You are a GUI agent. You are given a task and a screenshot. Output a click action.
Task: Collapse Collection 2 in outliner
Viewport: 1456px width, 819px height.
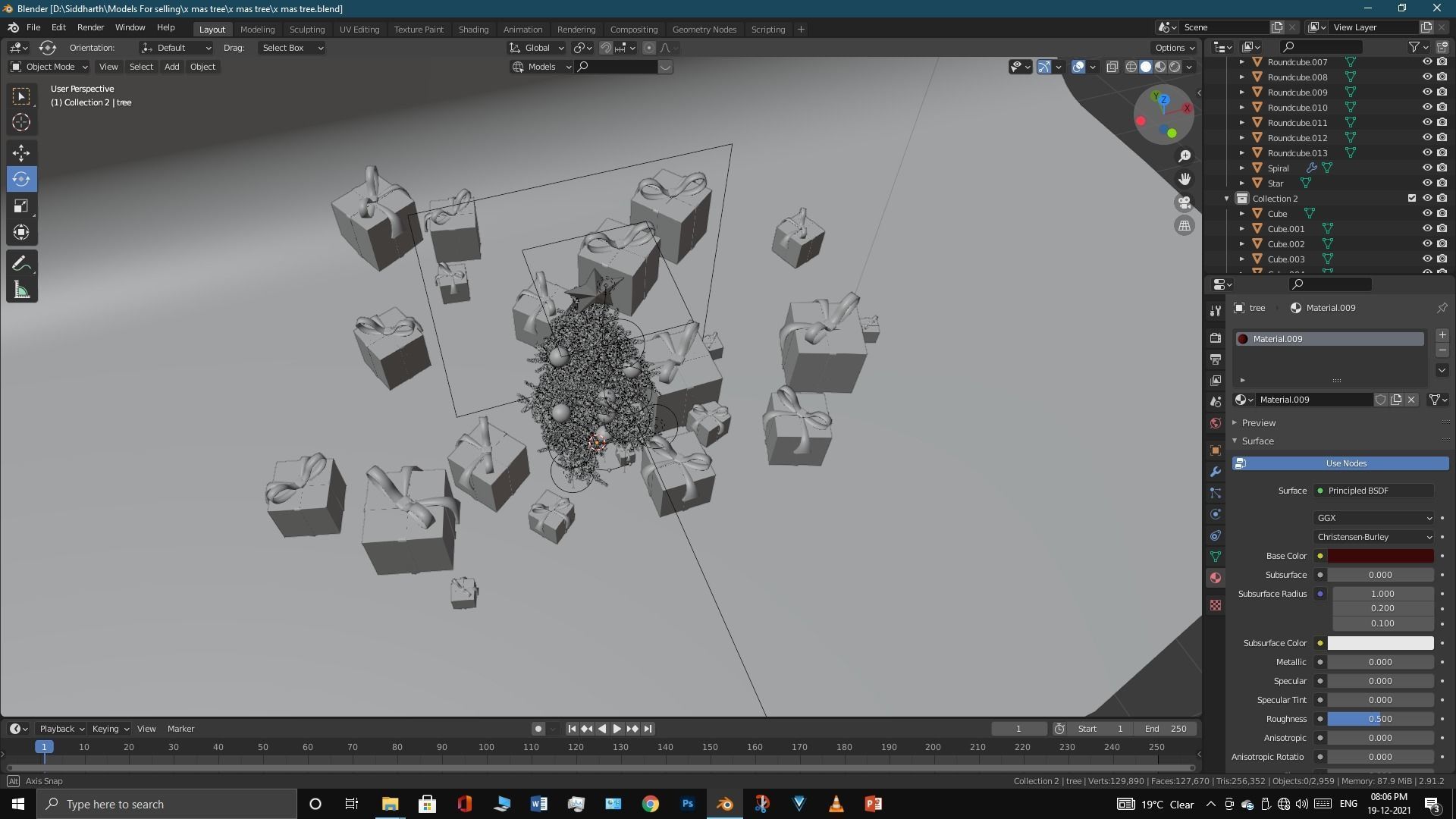(1226, 199)
